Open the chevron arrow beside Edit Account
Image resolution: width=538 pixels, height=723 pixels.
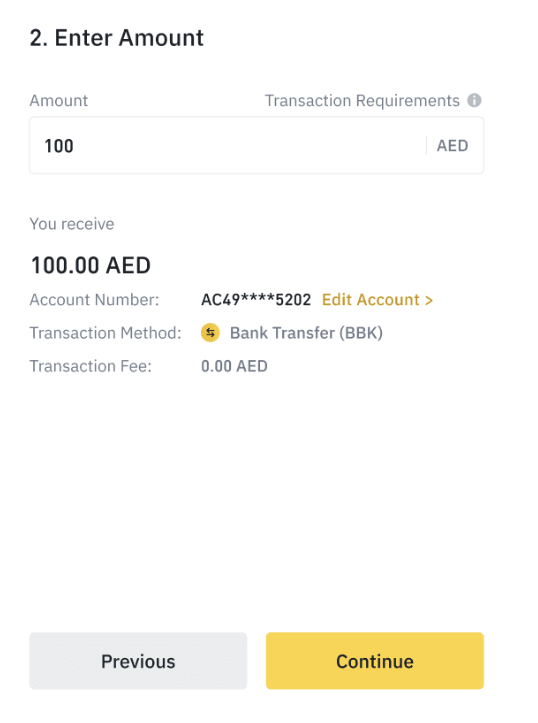429,300
